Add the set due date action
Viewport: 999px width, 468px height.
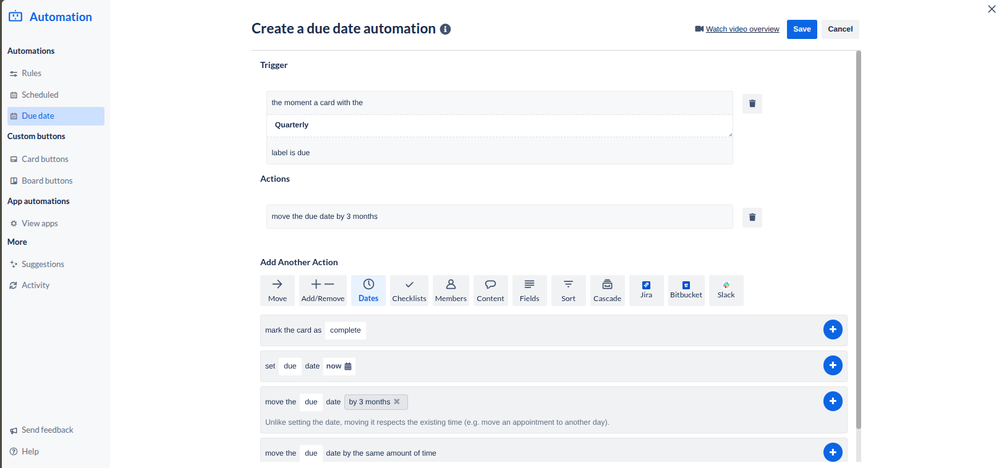(833, 365)
